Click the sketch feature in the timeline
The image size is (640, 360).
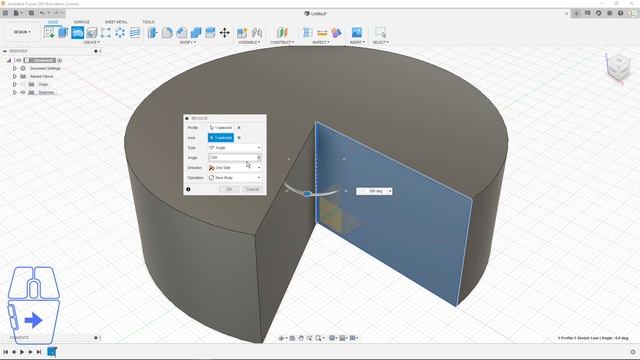pos(52,351)
